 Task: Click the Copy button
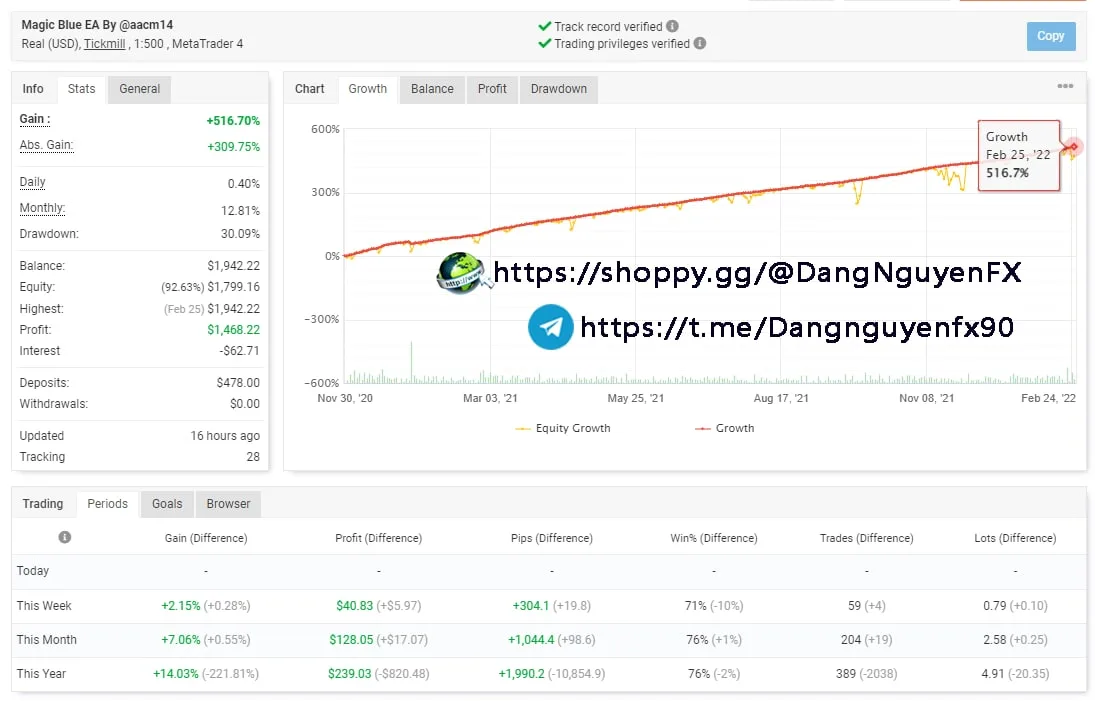(1050, 36)
